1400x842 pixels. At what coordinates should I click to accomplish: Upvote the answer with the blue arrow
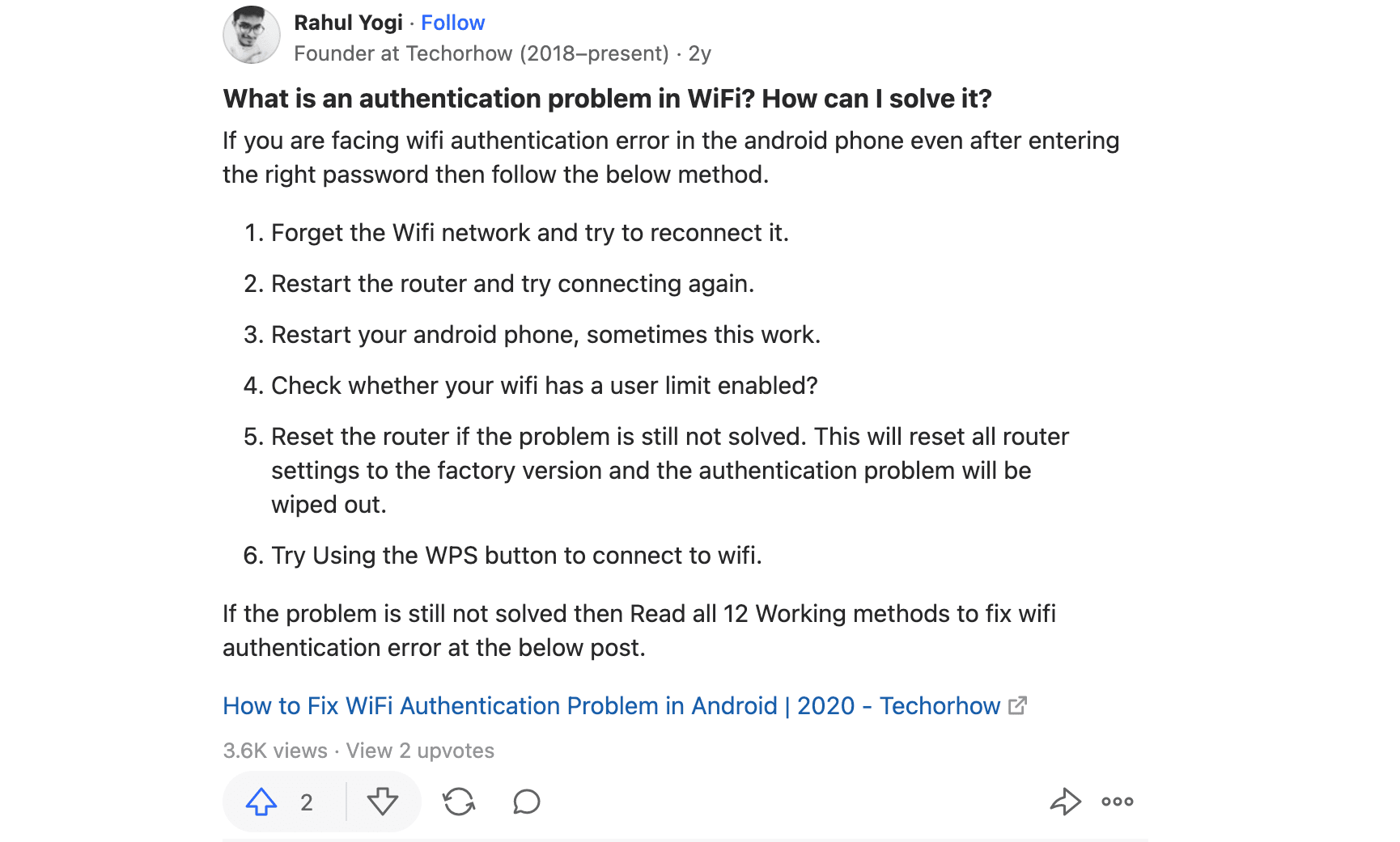tap(261, 802)
